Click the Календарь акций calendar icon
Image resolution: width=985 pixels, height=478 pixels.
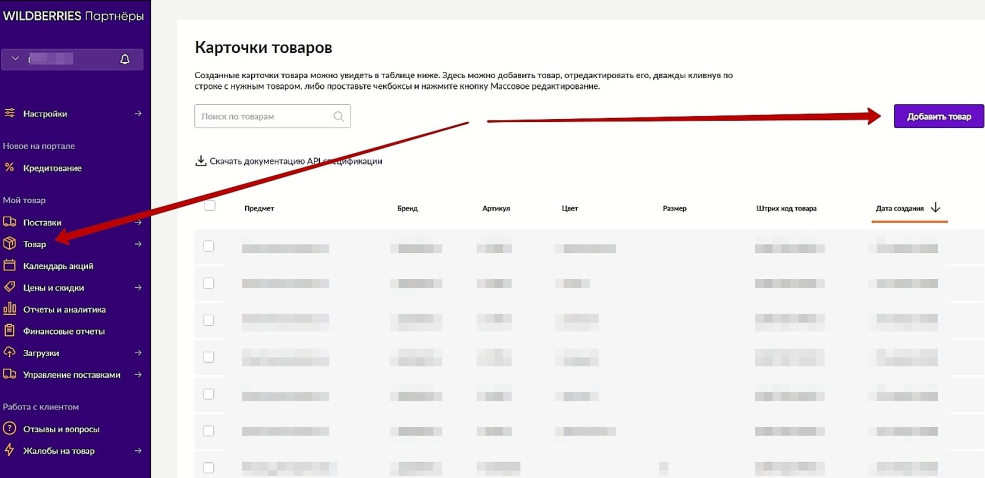(10, 266)
